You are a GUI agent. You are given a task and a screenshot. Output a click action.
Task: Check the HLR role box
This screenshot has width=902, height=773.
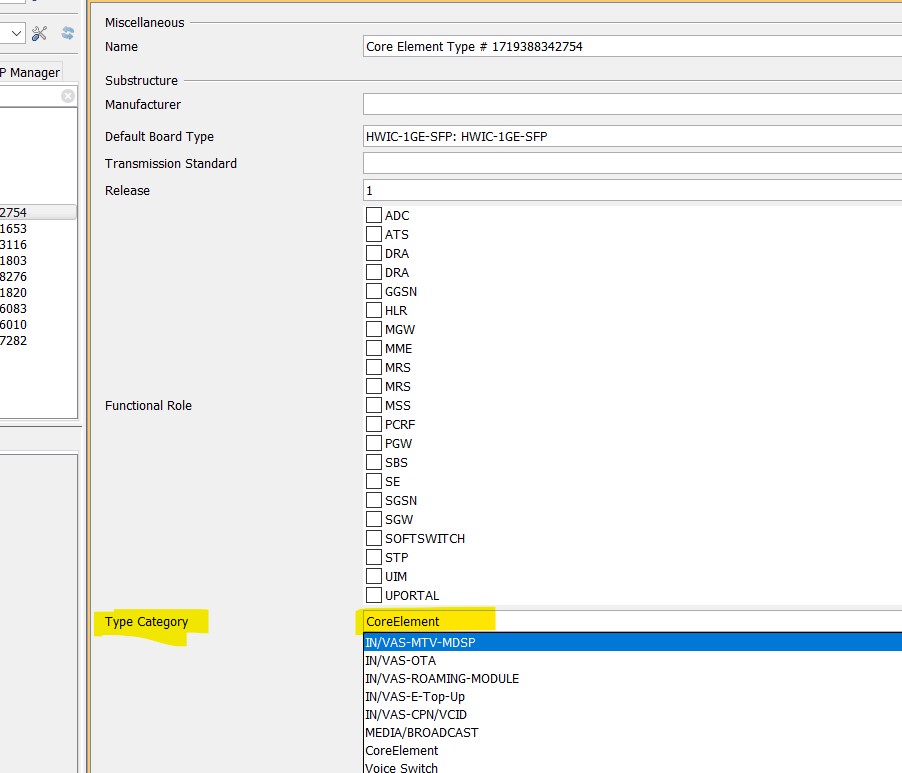pyautogui.click(x=374, y=310)
